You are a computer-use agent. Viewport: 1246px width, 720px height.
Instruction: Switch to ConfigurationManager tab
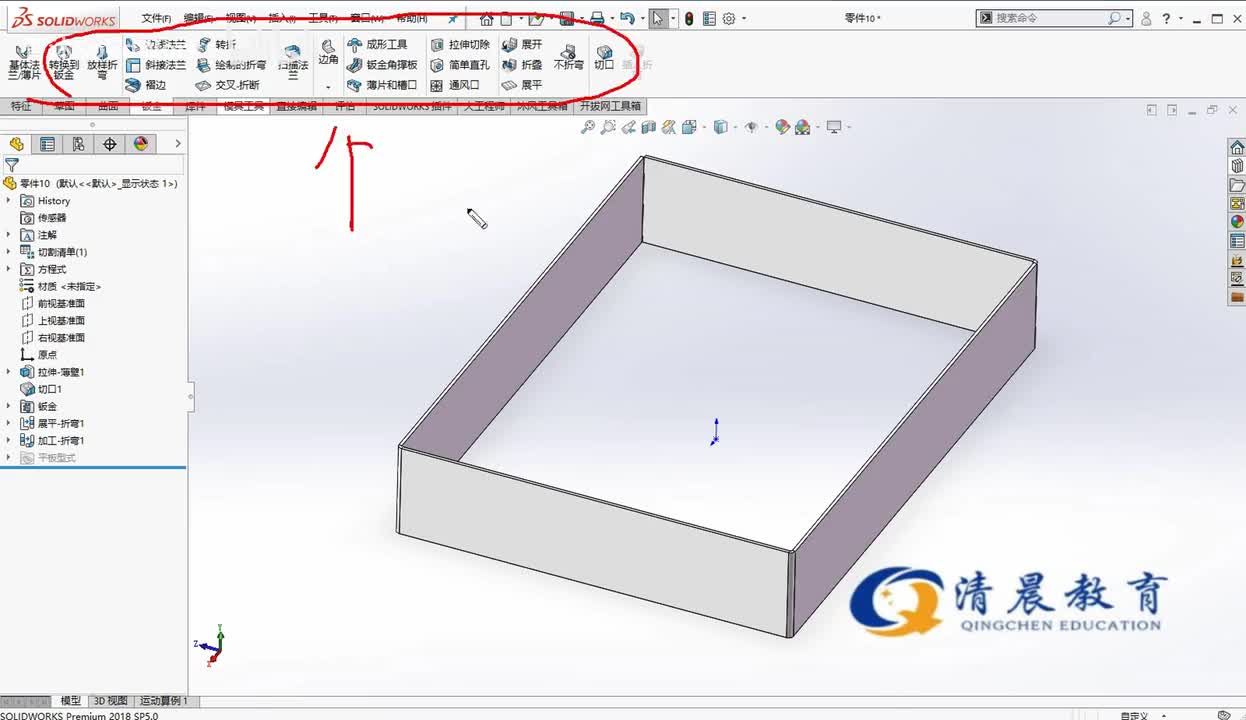(78, 144)
